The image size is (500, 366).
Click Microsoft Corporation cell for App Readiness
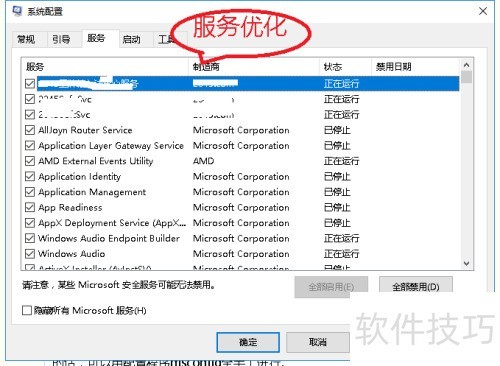pyautogui.click(x=241, y=207)
